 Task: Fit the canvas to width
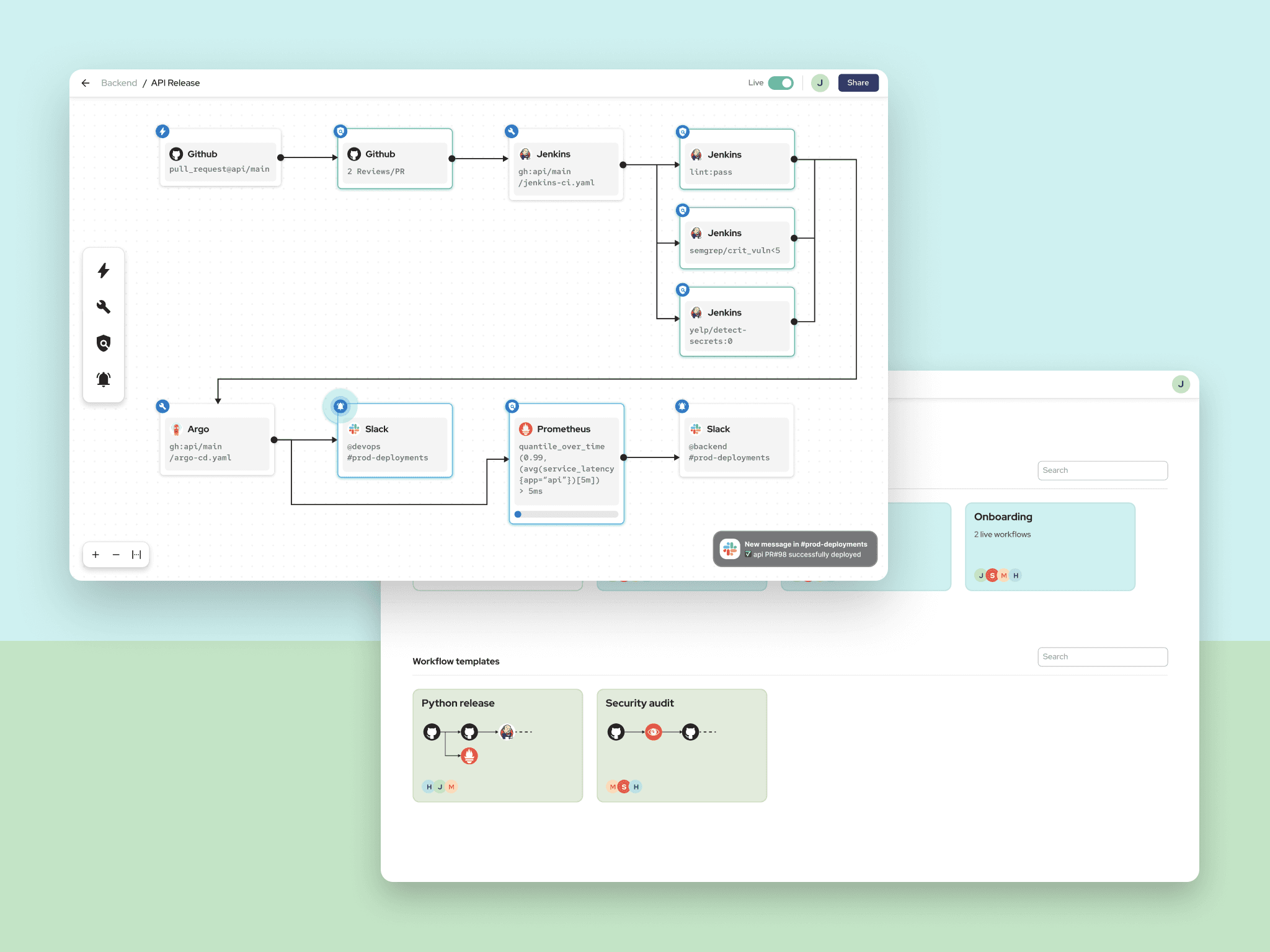click(136, 555)
